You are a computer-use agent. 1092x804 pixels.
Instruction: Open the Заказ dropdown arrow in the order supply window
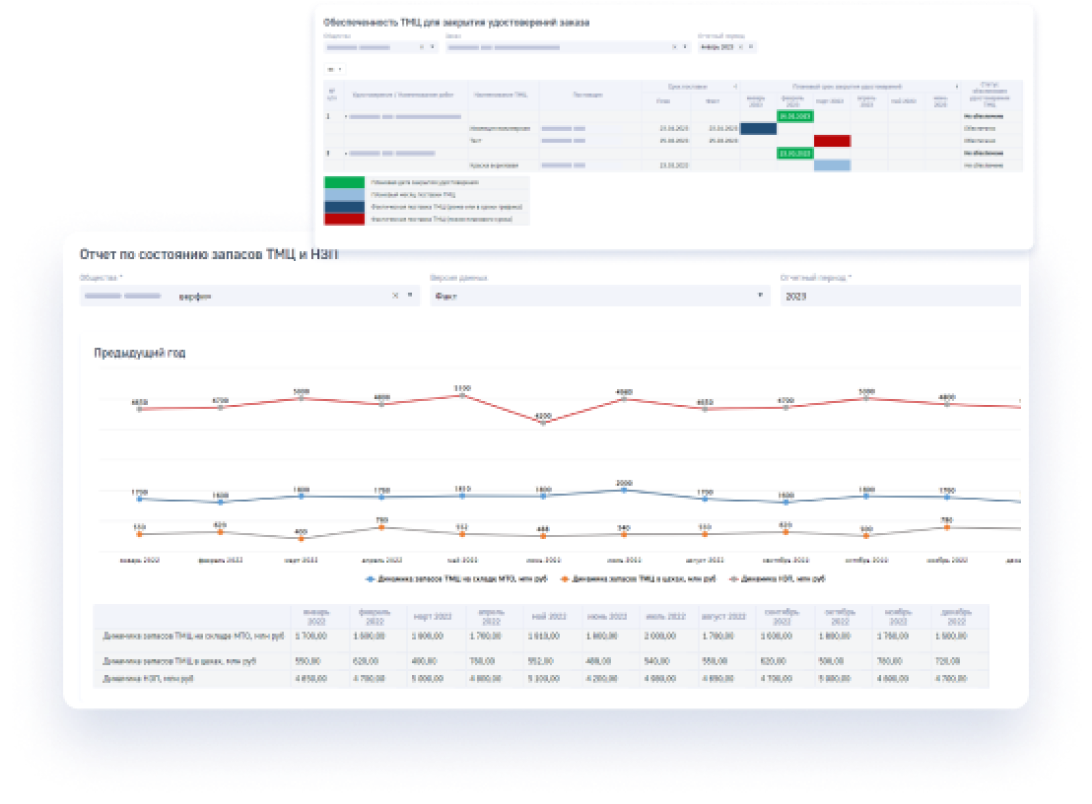point(685,47)
